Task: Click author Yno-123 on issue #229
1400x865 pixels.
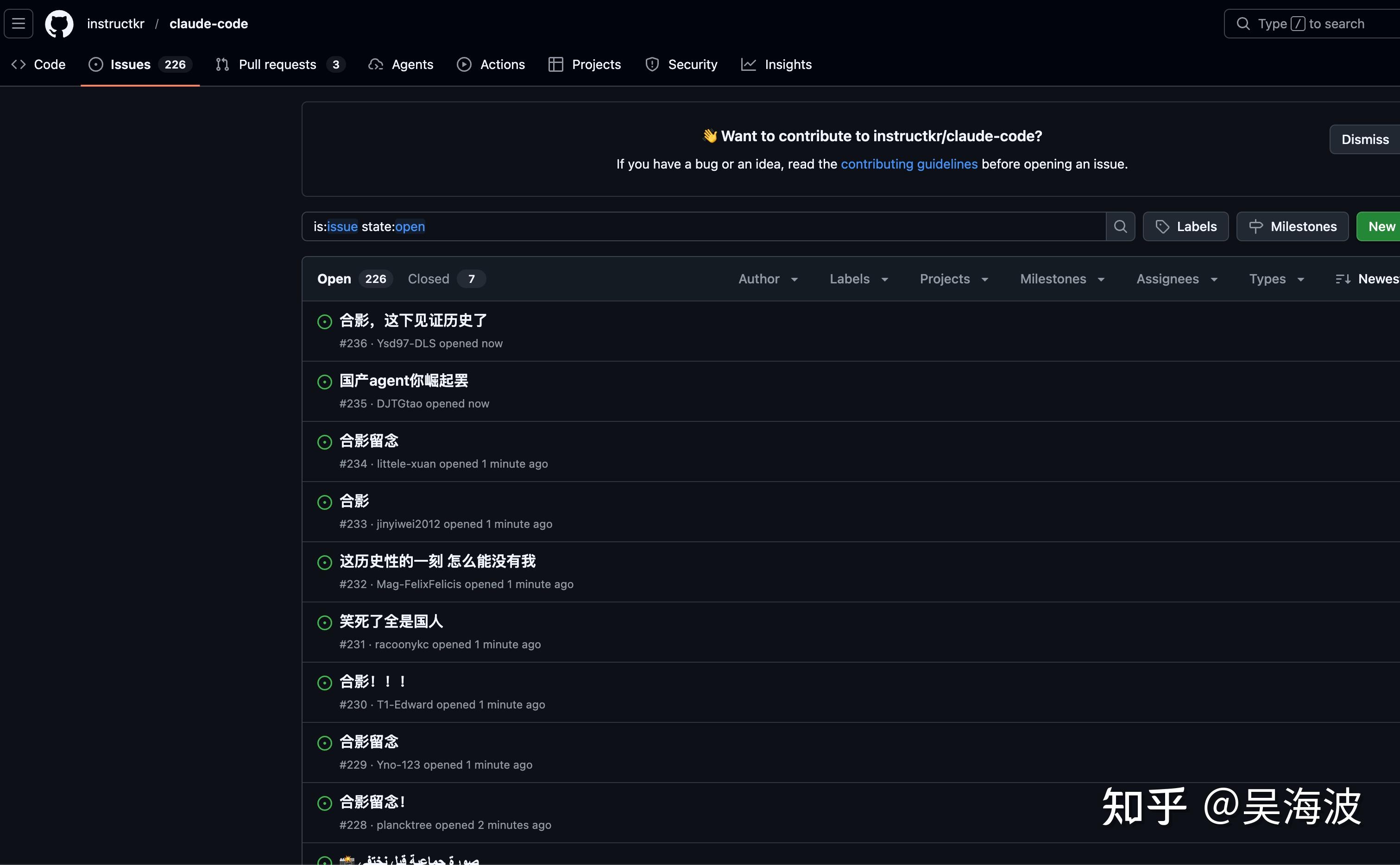Action: point(398,765)
